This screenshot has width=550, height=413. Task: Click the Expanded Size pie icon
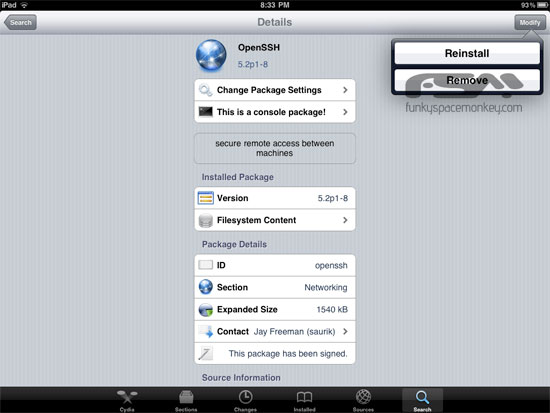coord(206,309)
